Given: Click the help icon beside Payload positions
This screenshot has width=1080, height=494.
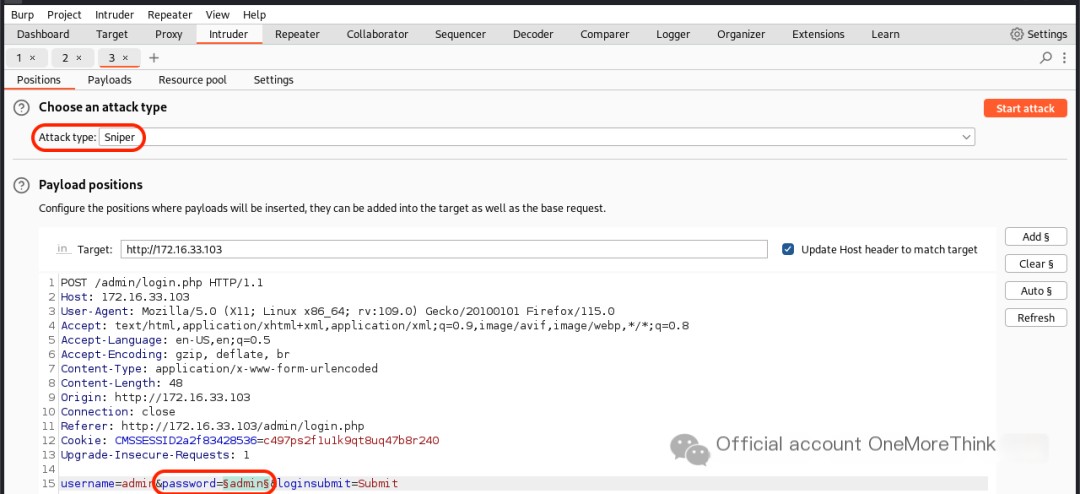Looking at the screenshot, I should (23, 185).
